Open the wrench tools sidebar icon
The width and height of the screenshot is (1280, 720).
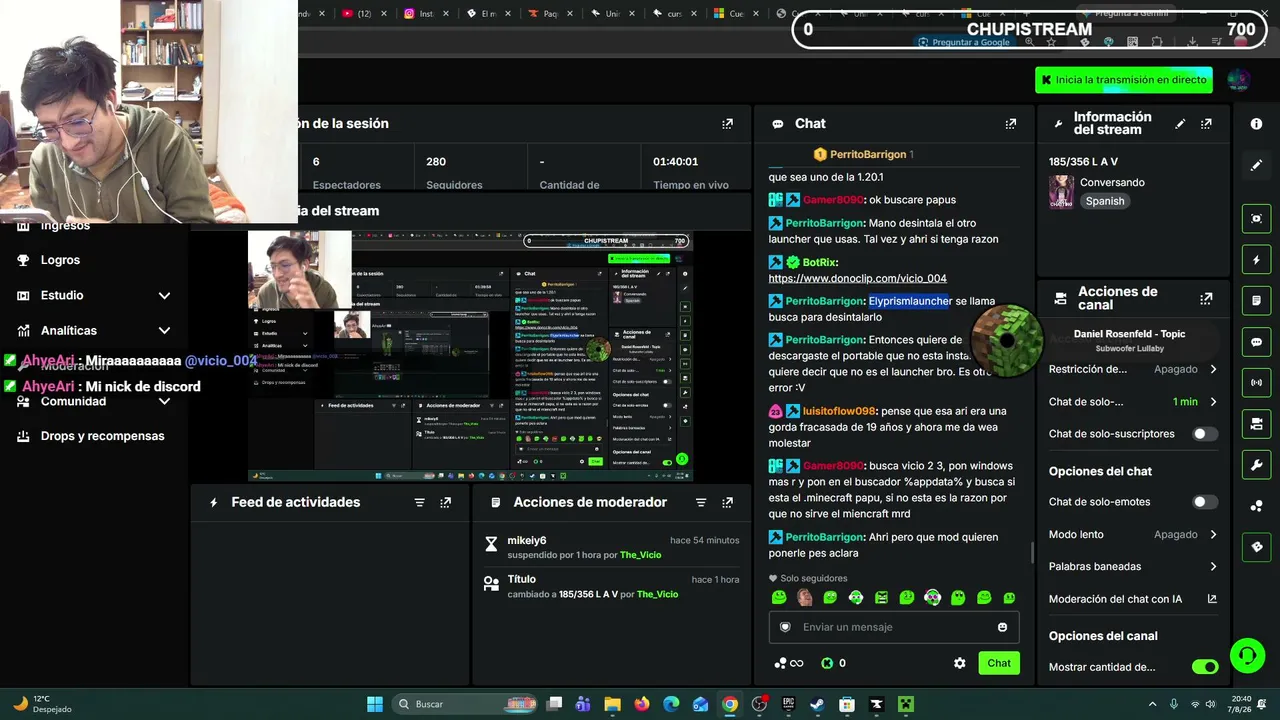point(1256,465)
